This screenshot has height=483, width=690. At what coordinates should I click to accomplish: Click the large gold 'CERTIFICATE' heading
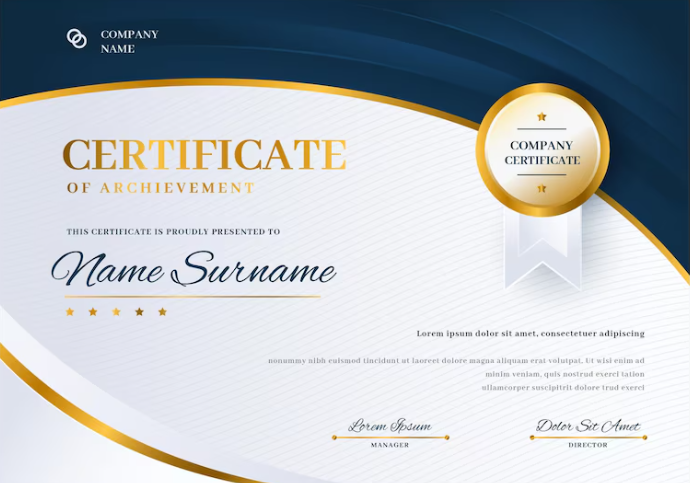coord(205,155)
